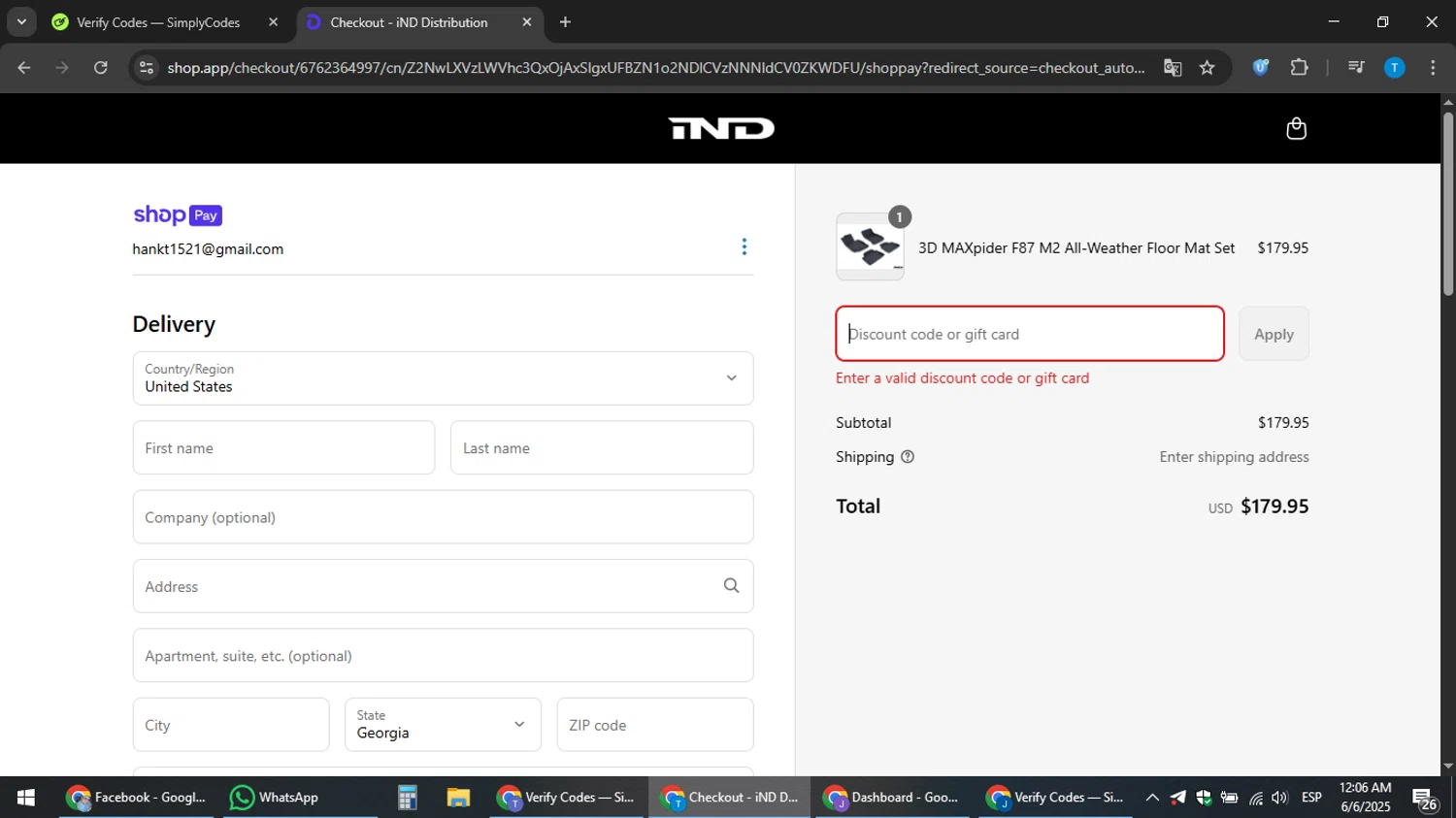Open Calculator from the taskbar
The width and height of the screenshot is (1456, 818).
[407, 798]
